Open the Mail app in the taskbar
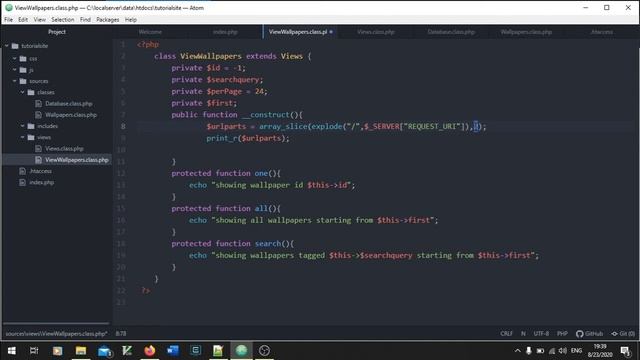This screenshot has width=640, height=360. [x=104, y=351]
